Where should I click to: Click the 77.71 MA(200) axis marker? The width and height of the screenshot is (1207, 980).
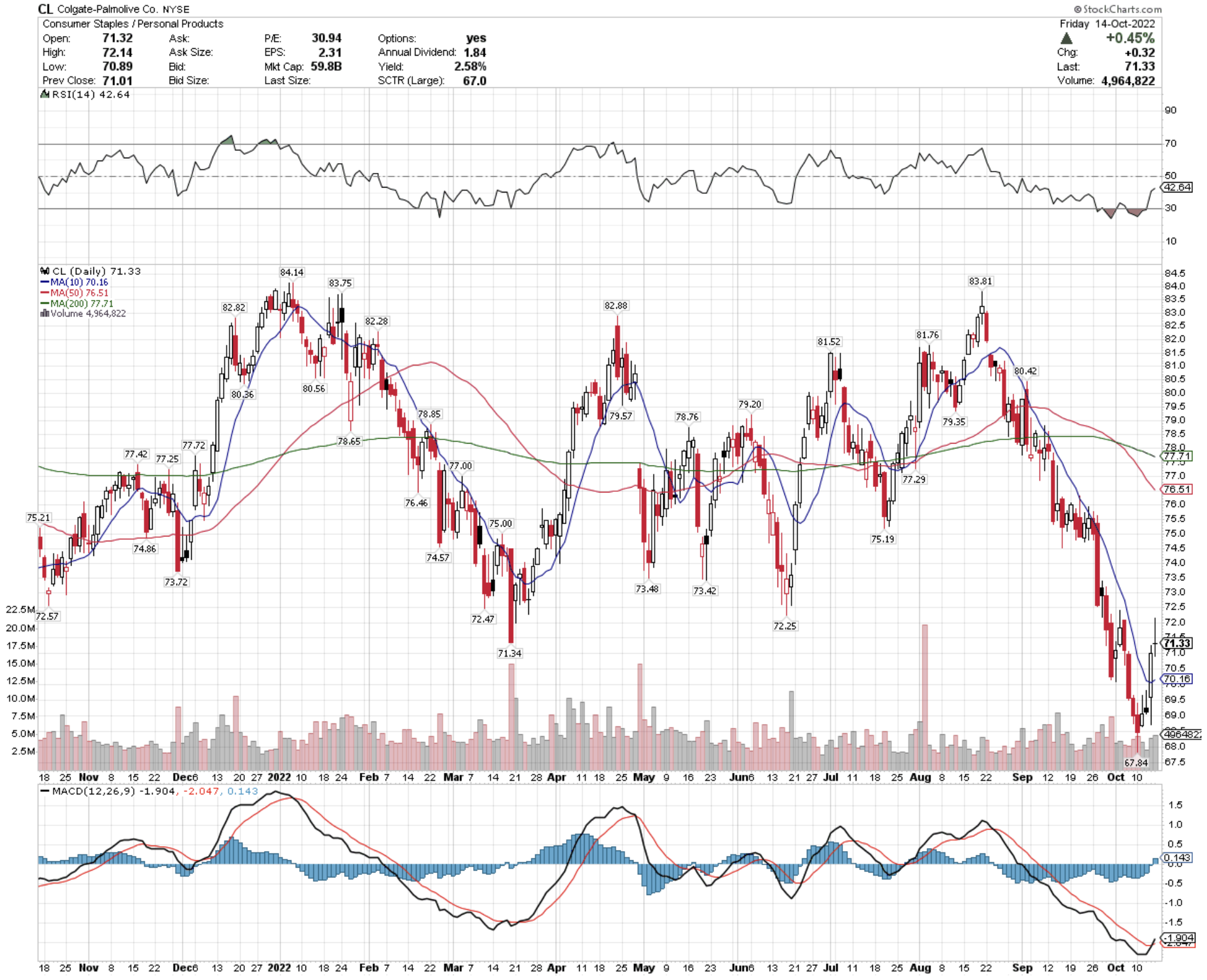[1178, 456]
